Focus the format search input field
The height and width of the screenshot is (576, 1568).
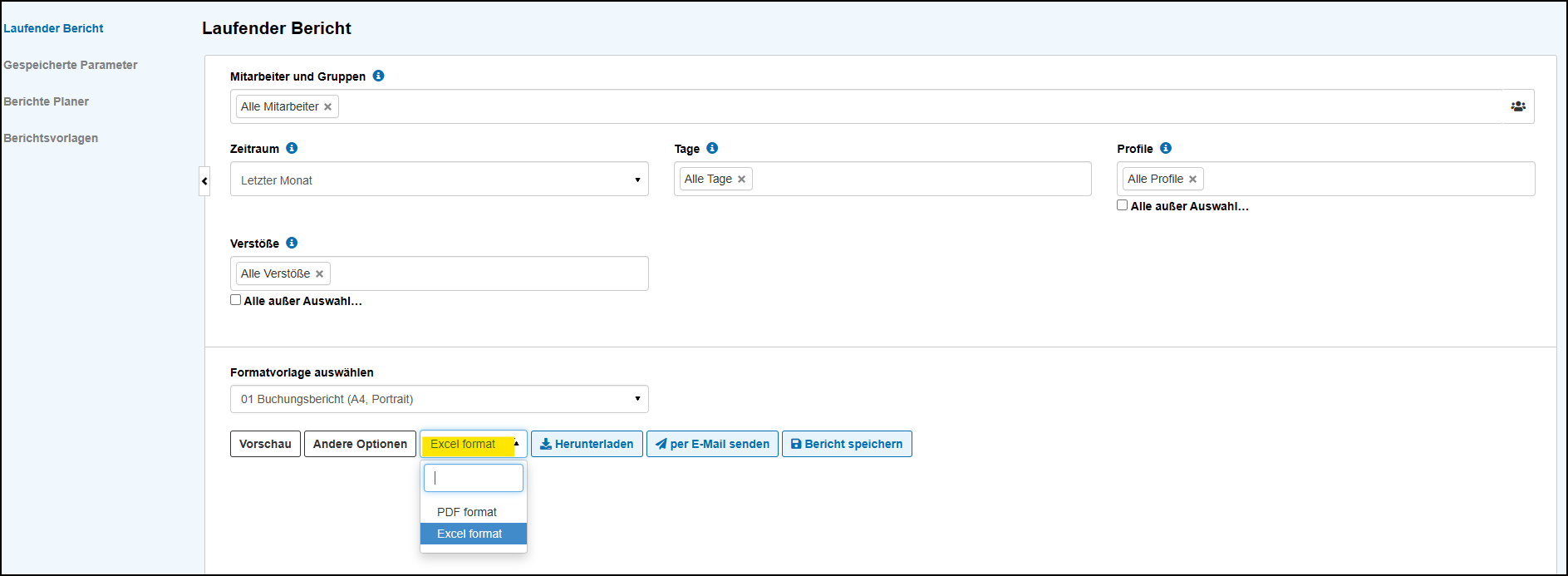[474, 478]
